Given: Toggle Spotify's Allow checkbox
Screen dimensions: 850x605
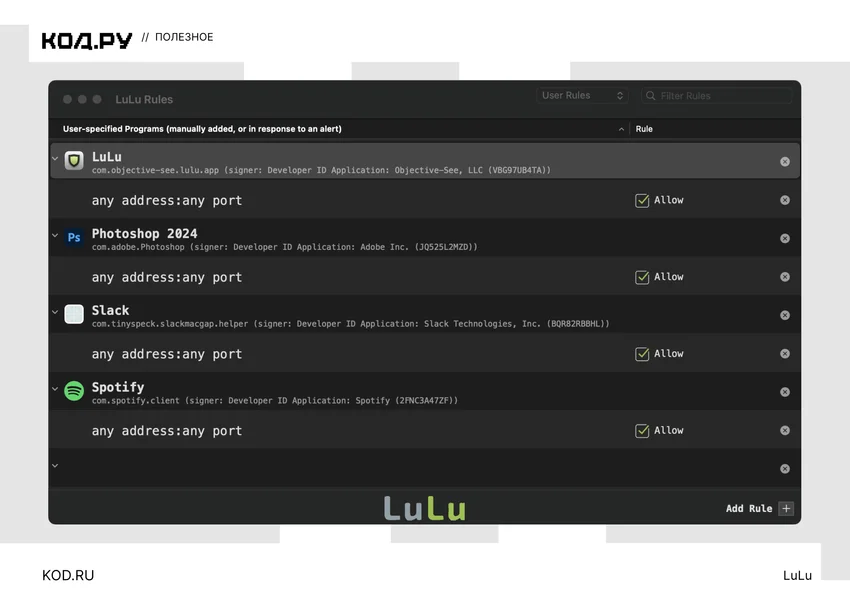Looking at the screenshot, I should (x=642, y=431).
